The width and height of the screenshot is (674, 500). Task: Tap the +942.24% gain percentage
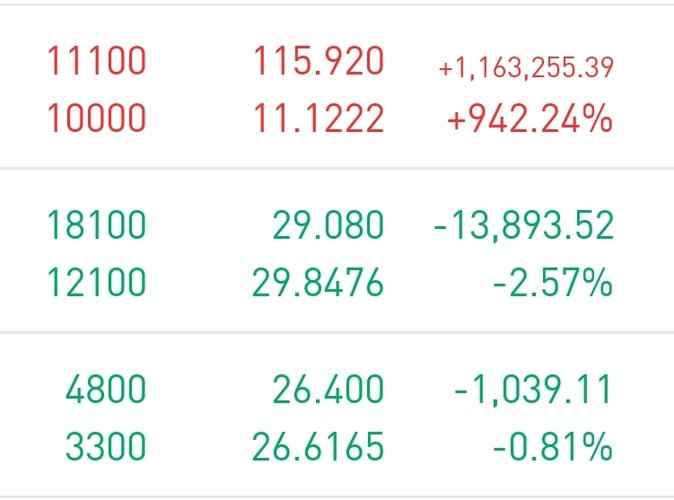[x=530, y=117]
